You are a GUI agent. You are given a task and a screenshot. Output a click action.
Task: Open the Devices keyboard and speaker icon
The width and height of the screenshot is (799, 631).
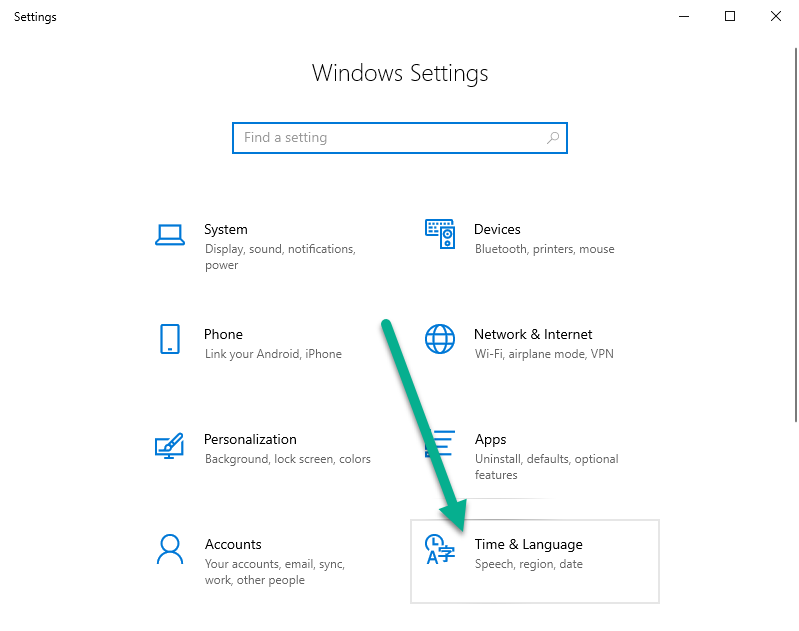coord(440,234)
